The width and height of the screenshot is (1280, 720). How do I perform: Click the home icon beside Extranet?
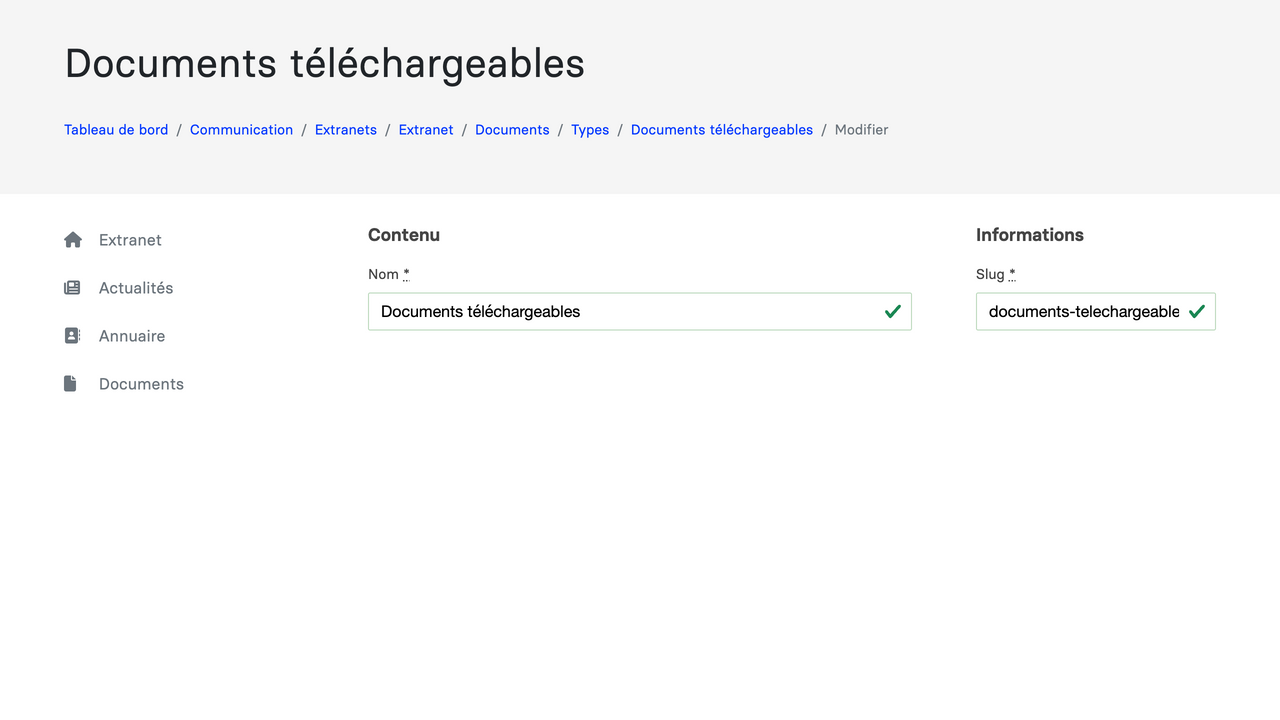coord(72,240)
